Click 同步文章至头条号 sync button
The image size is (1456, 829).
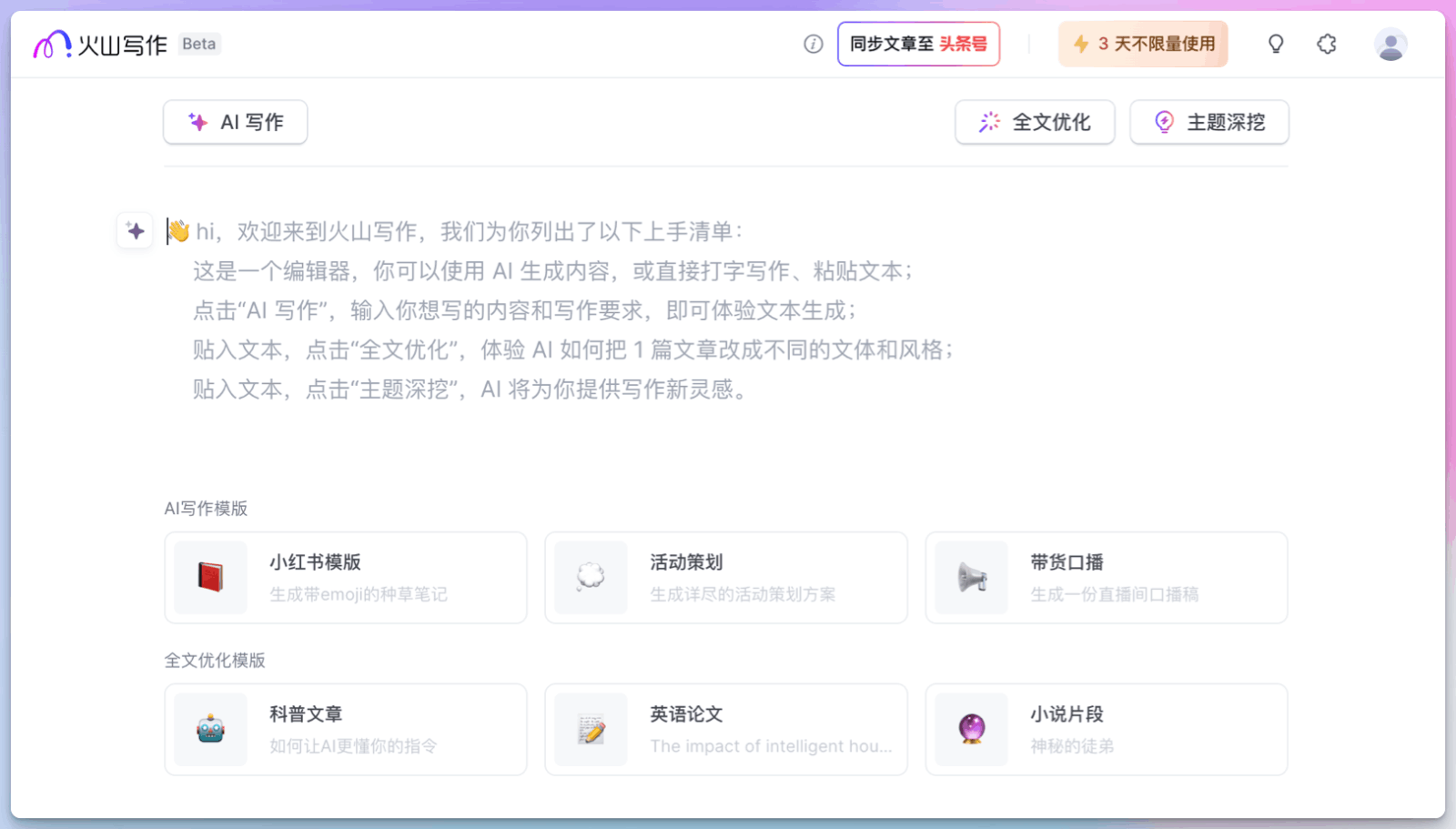[x=918, y=44]
